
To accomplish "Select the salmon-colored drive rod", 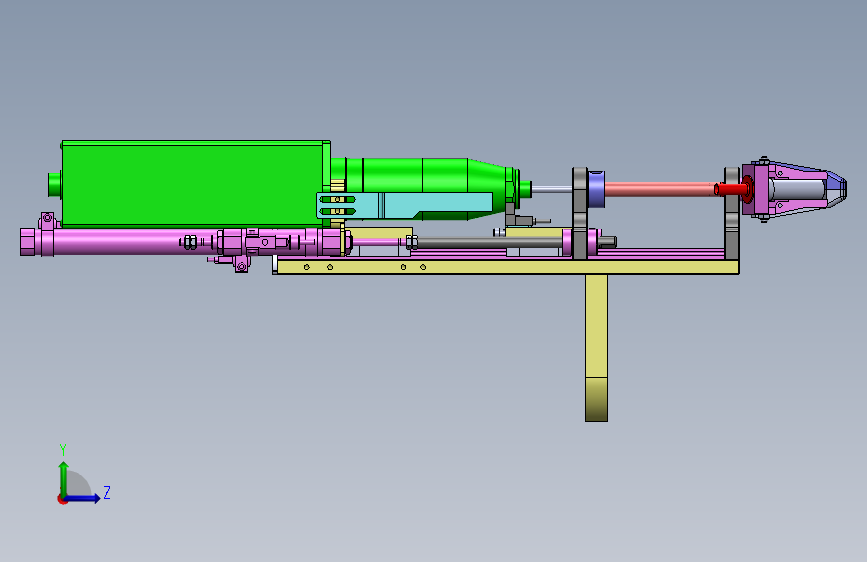I will pyautogui.click(x=661, y=190).
